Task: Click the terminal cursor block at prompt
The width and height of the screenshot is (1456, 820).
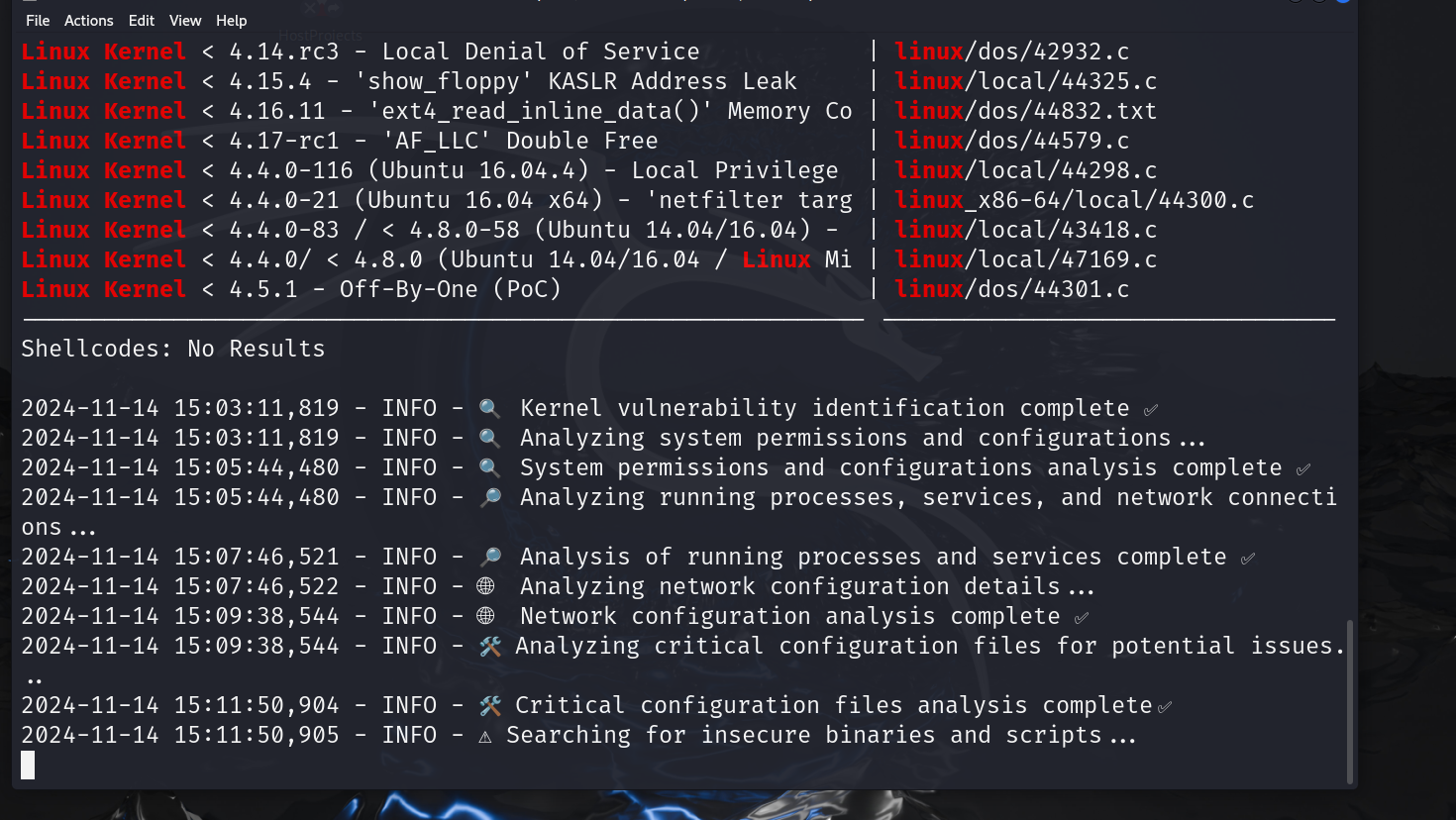Action: click(x=28, y=765)
